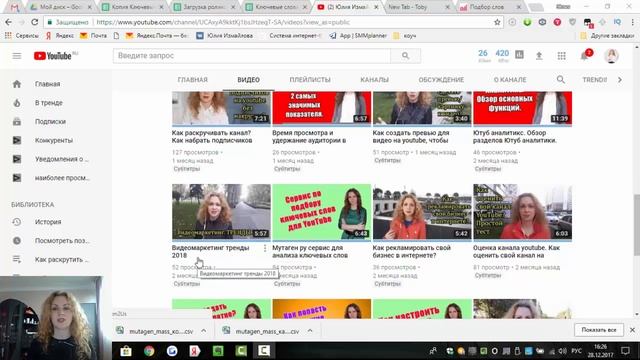Expand mutagen_mass_ko download options
This screenshot has width=640, height=360.
[x=204, y=331]
